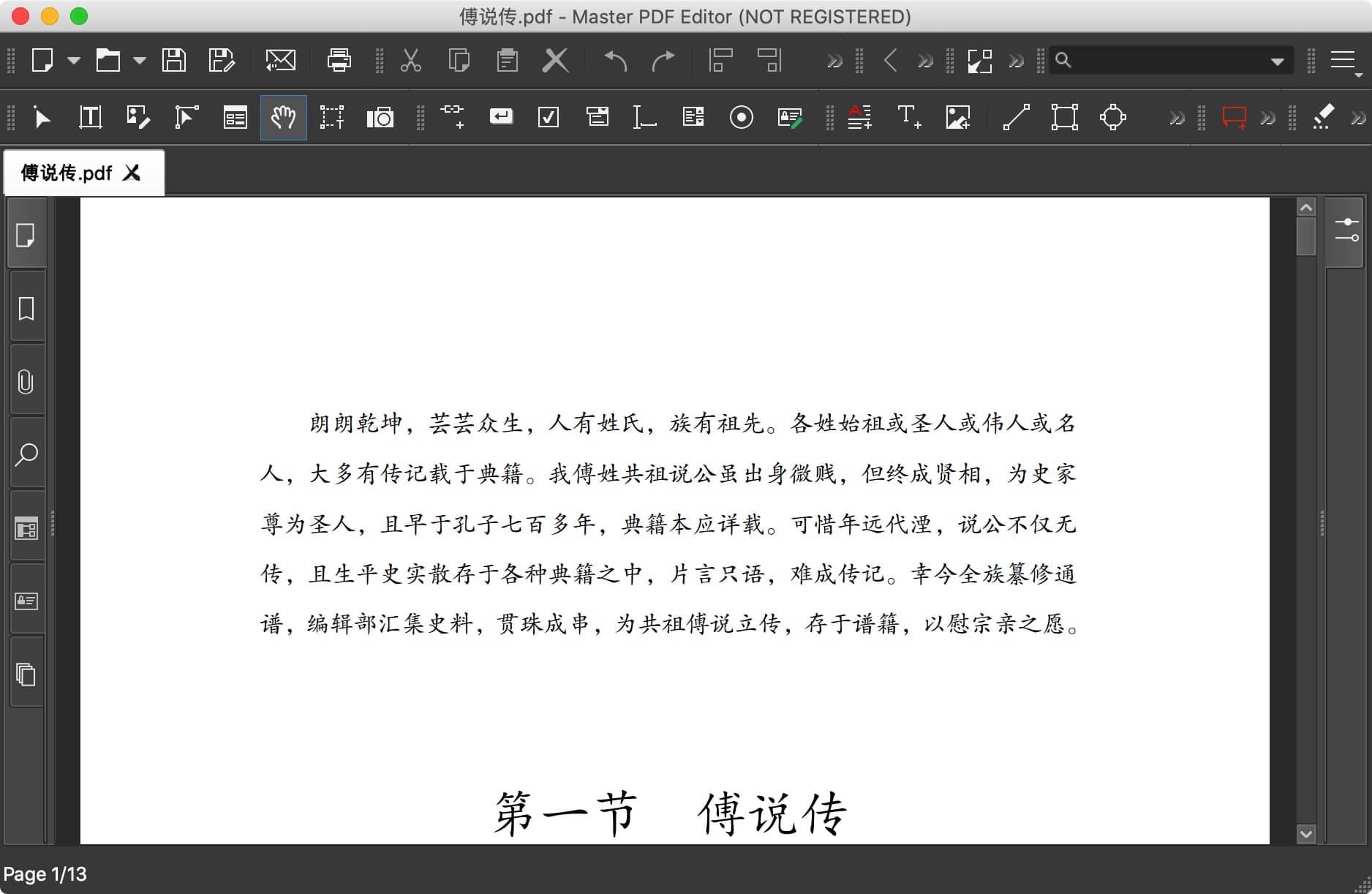Align objects right icon
The width and height of the screenshot is (1372, 894).
click(x=770, y=60)
